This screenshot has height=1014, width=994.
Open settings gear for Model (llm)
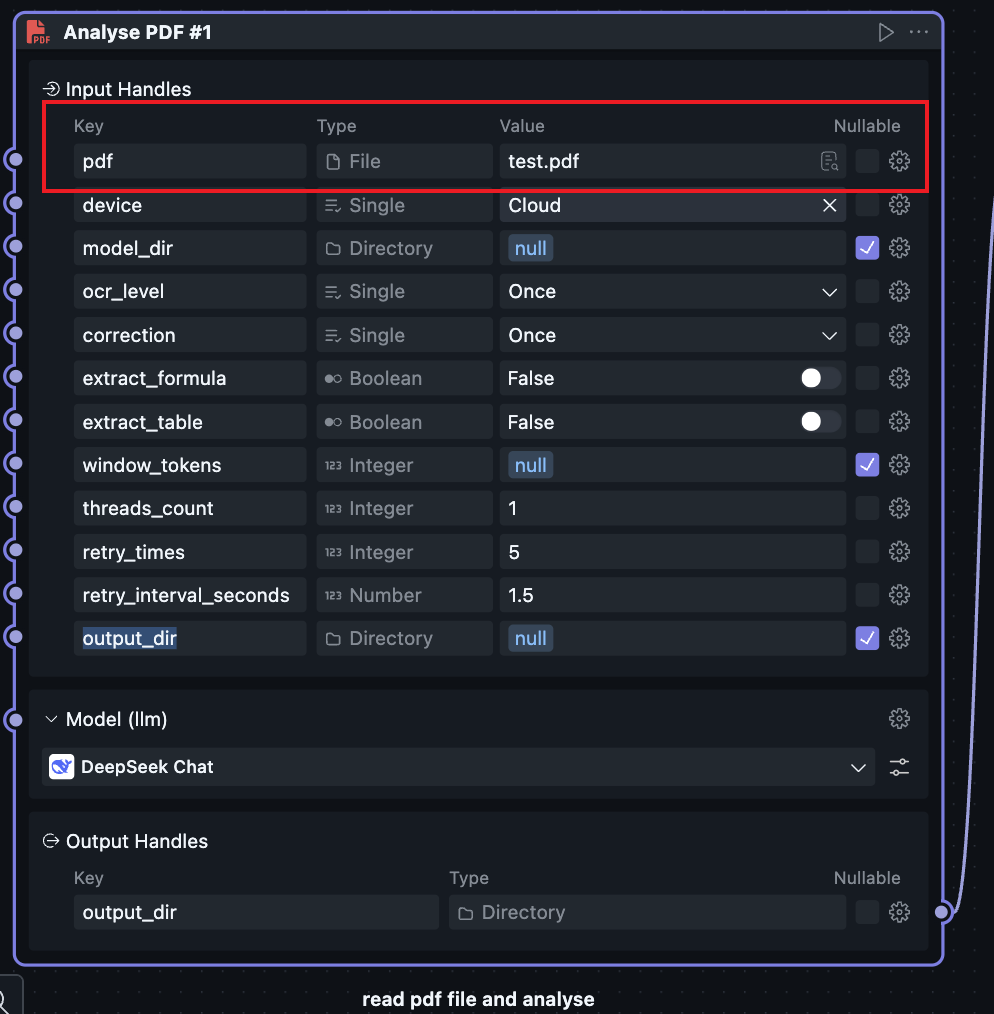click(899, 718)
